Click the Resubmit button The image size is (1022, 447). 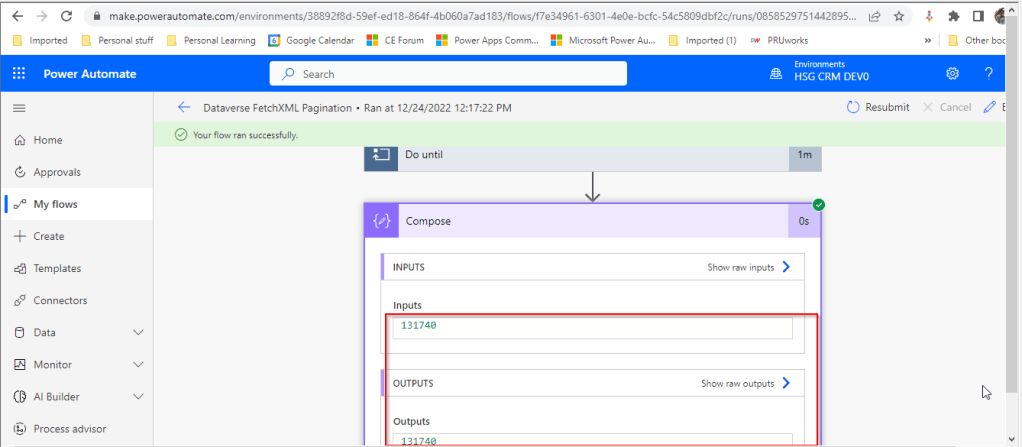[x=878, y=107]
